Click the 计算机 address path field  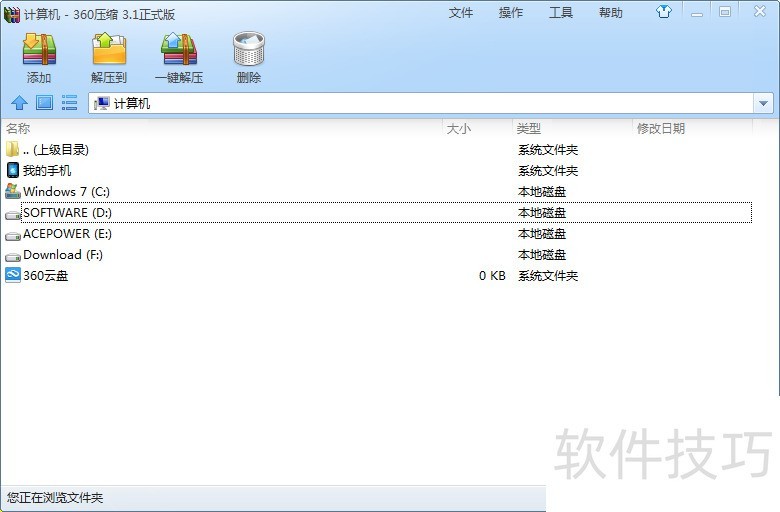pos(421,103)
